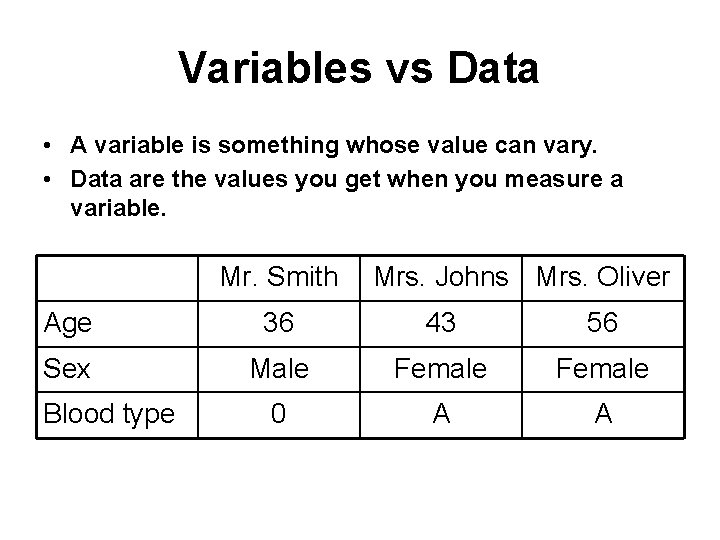Select the 'Male' cell in the table
Screen dimensions: 720x540
278,369
